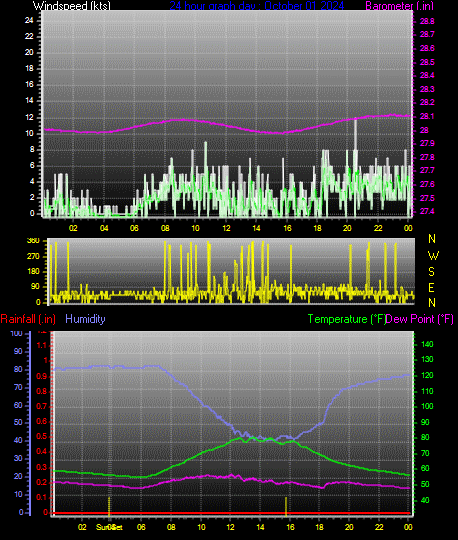Click the 'Windspeed (kts)' axis title

pos(72,6)
